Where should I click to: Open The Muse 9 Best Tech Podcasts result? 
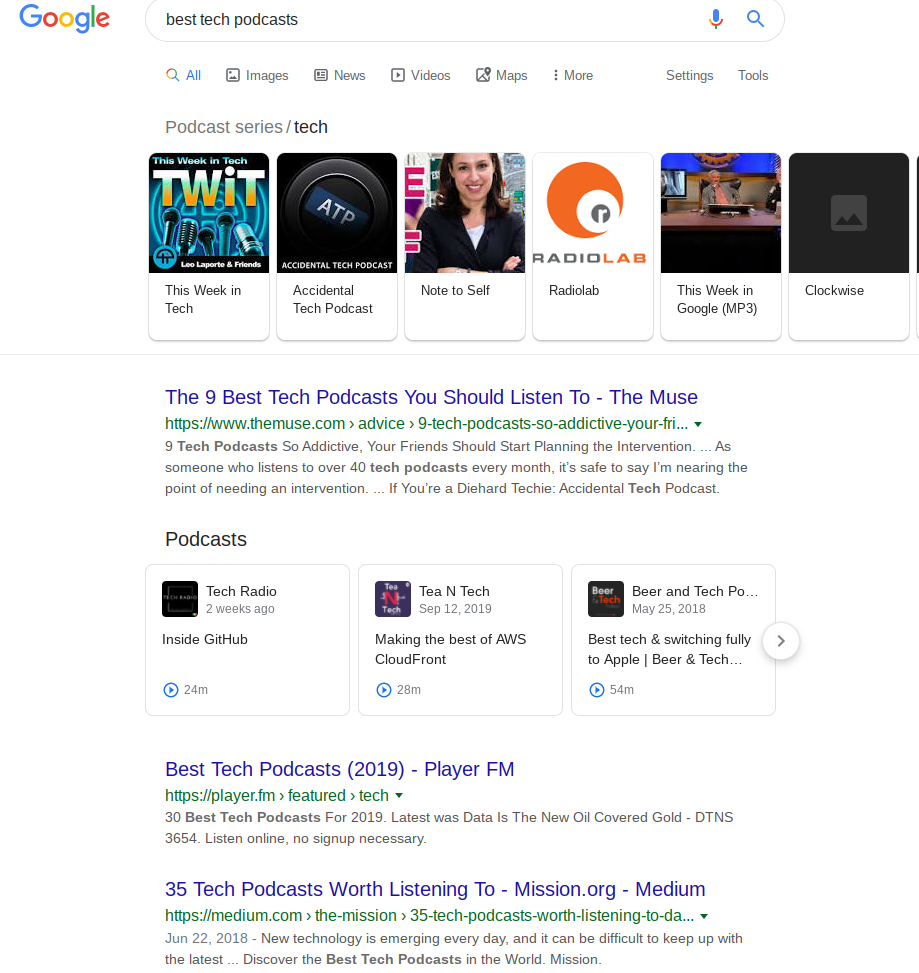(431, 397)
